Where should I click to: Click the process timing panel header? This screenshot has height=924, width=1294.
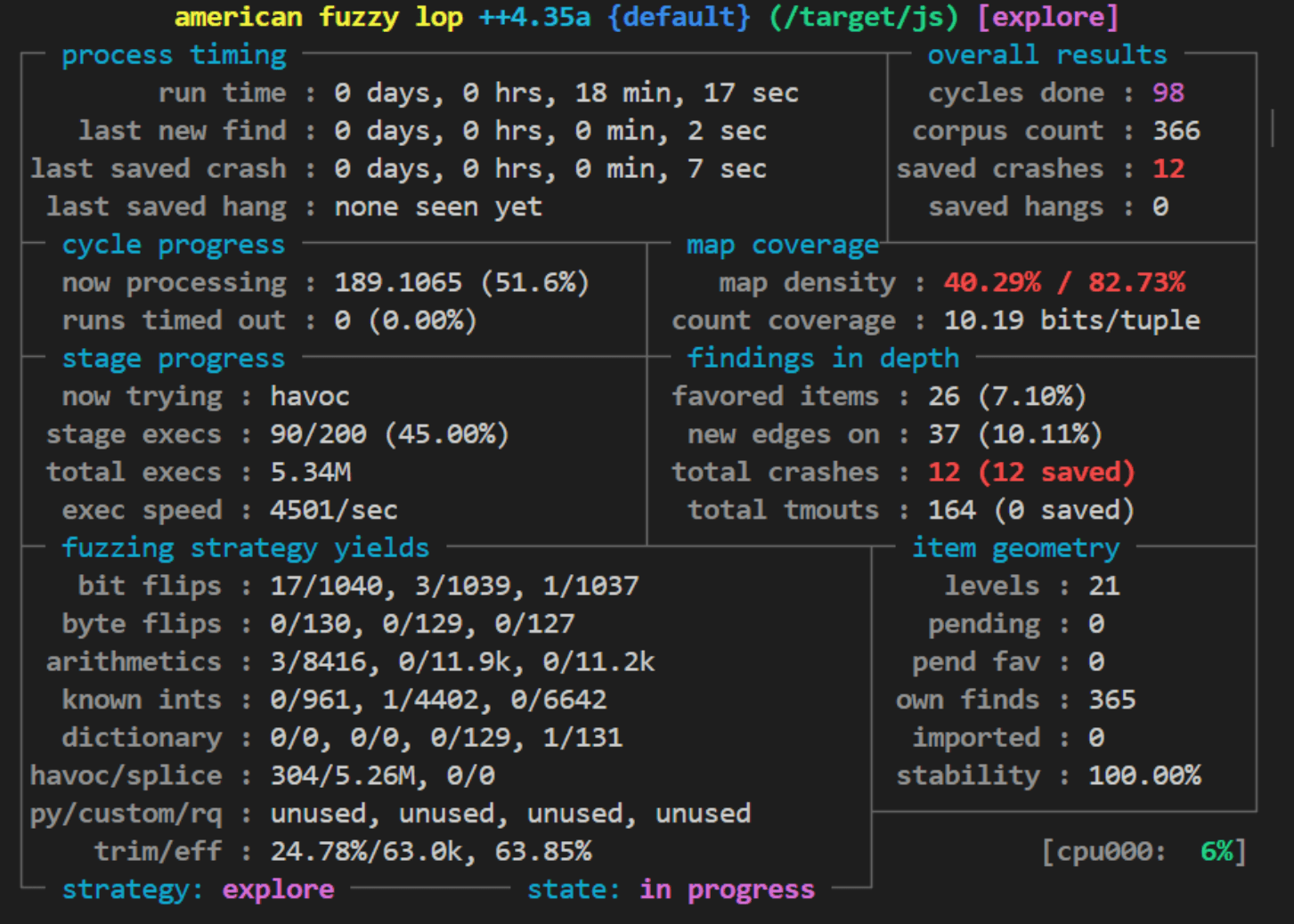click(x=173, y=54)
